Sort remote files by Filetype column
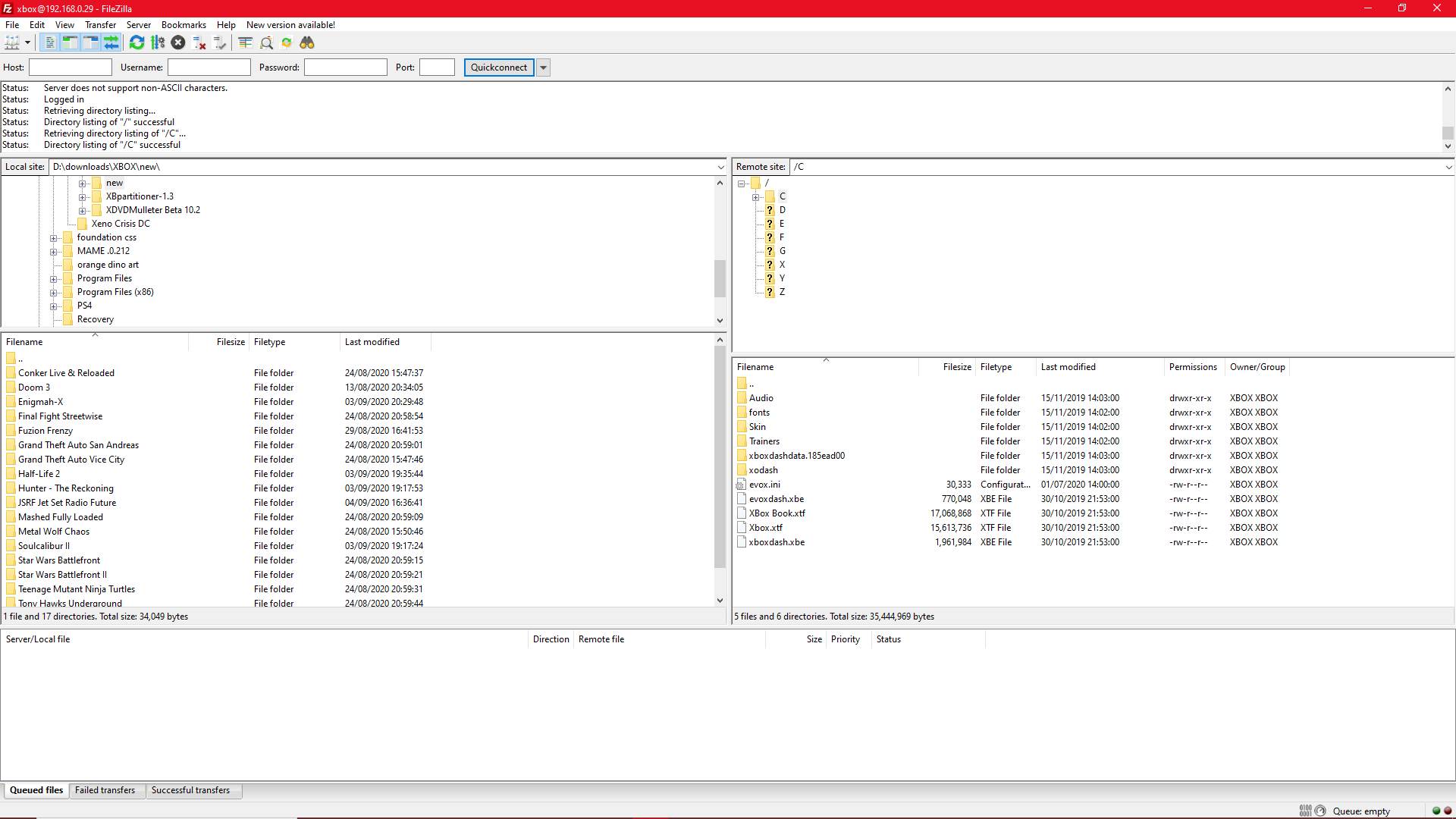Image resolution: width=1456 pixels, height=819 pixels. [1005, 367]
